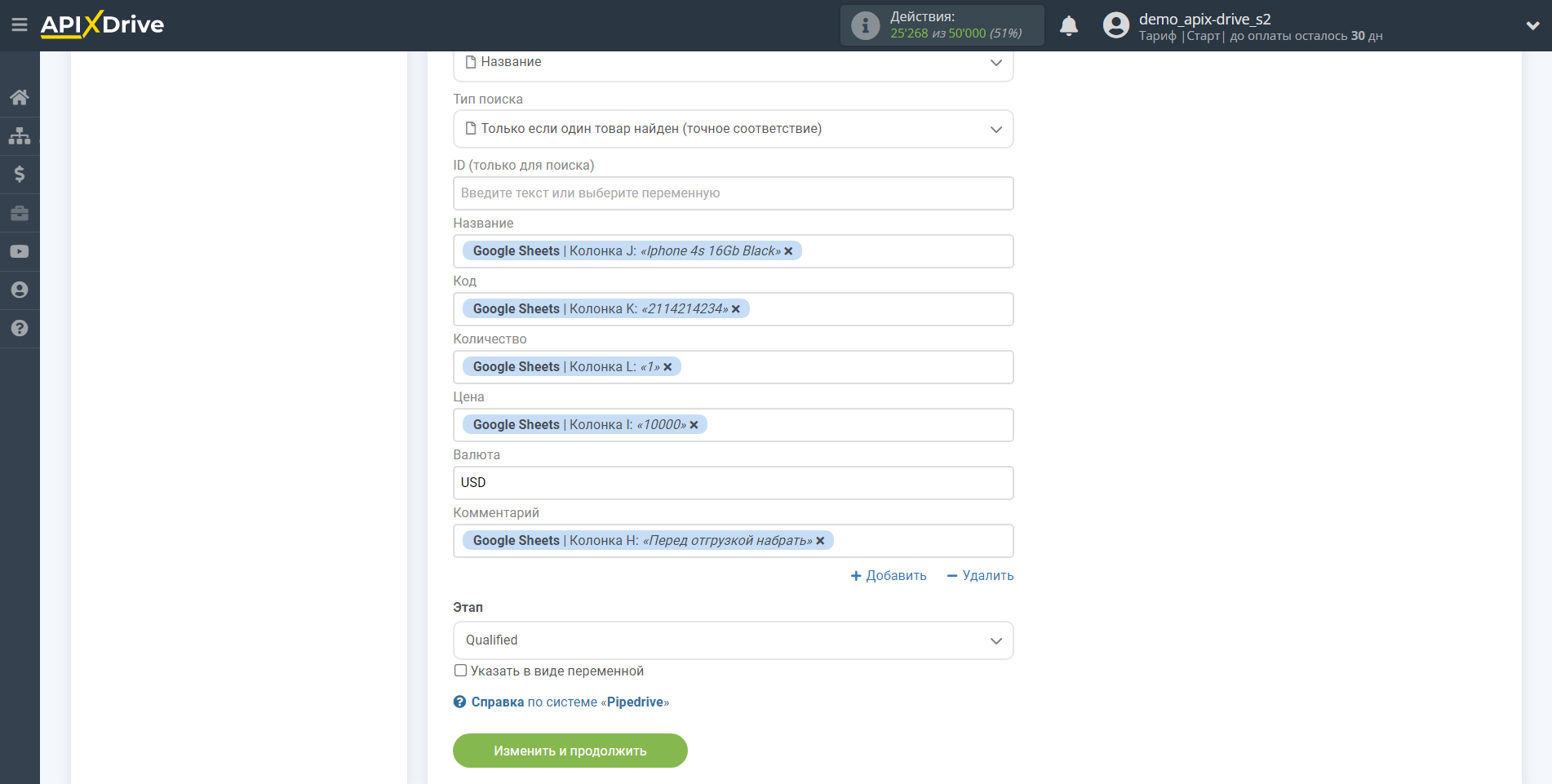Click the Добавить link

point(889,576)
